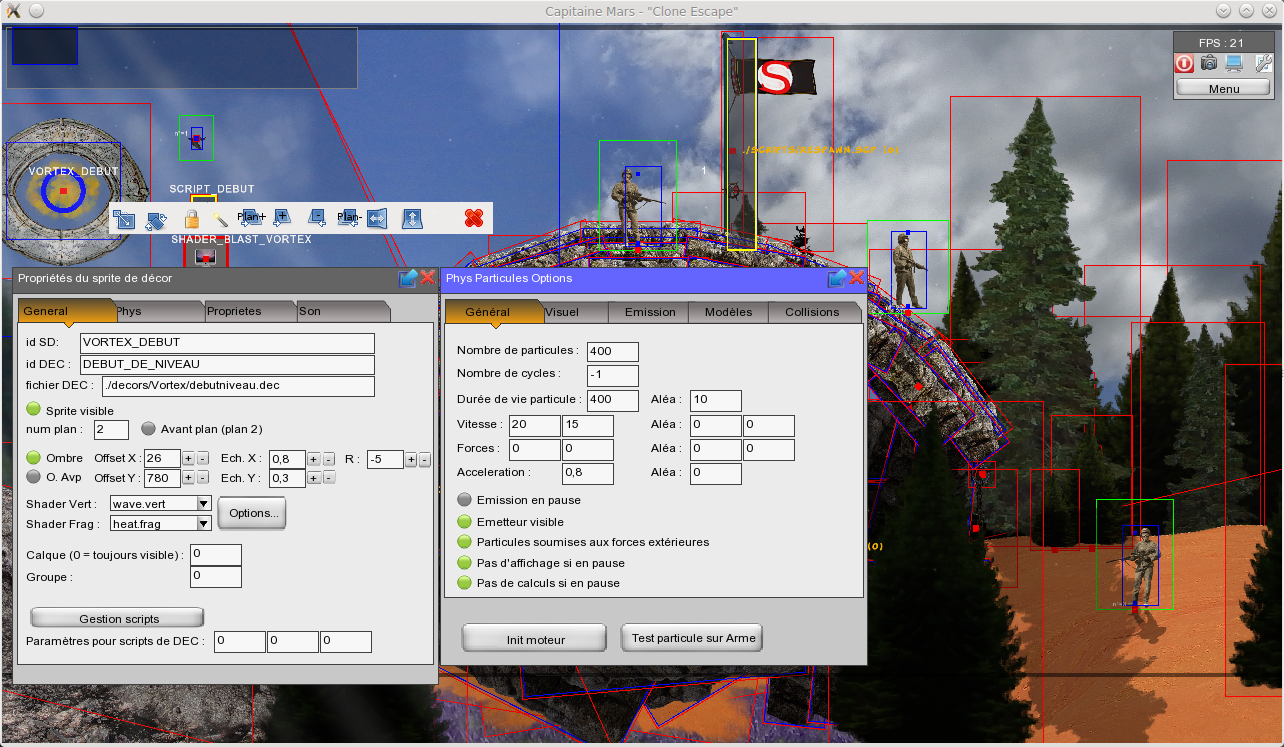1284x747 pixels.
Task: Click the 'Init moteur' button
Action: coord(534,637)
